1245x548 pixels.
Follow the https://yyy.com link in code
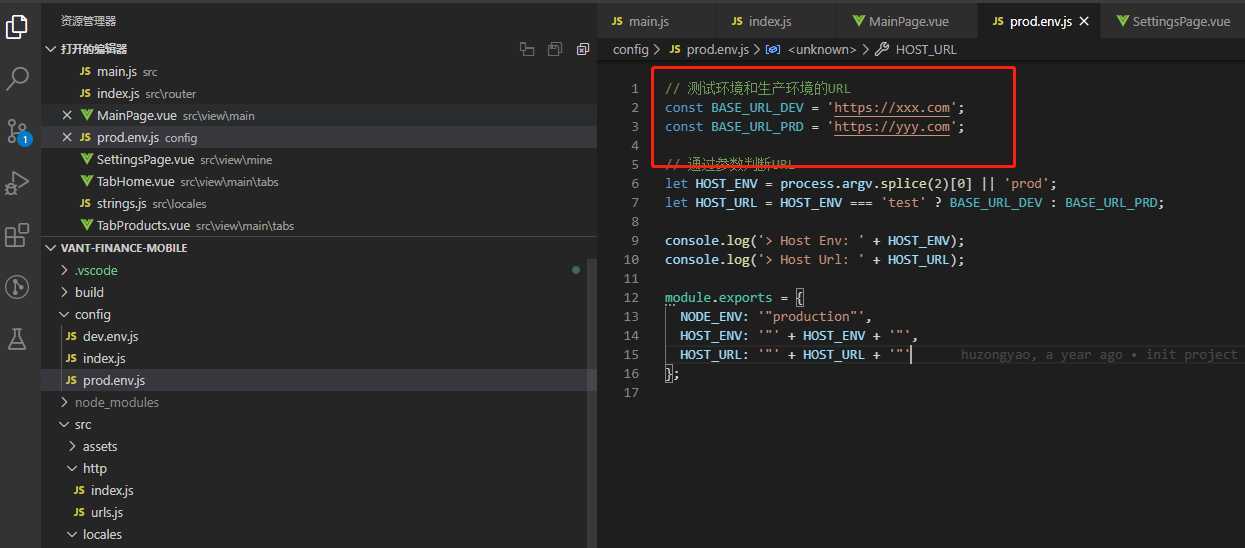[892, 126]
